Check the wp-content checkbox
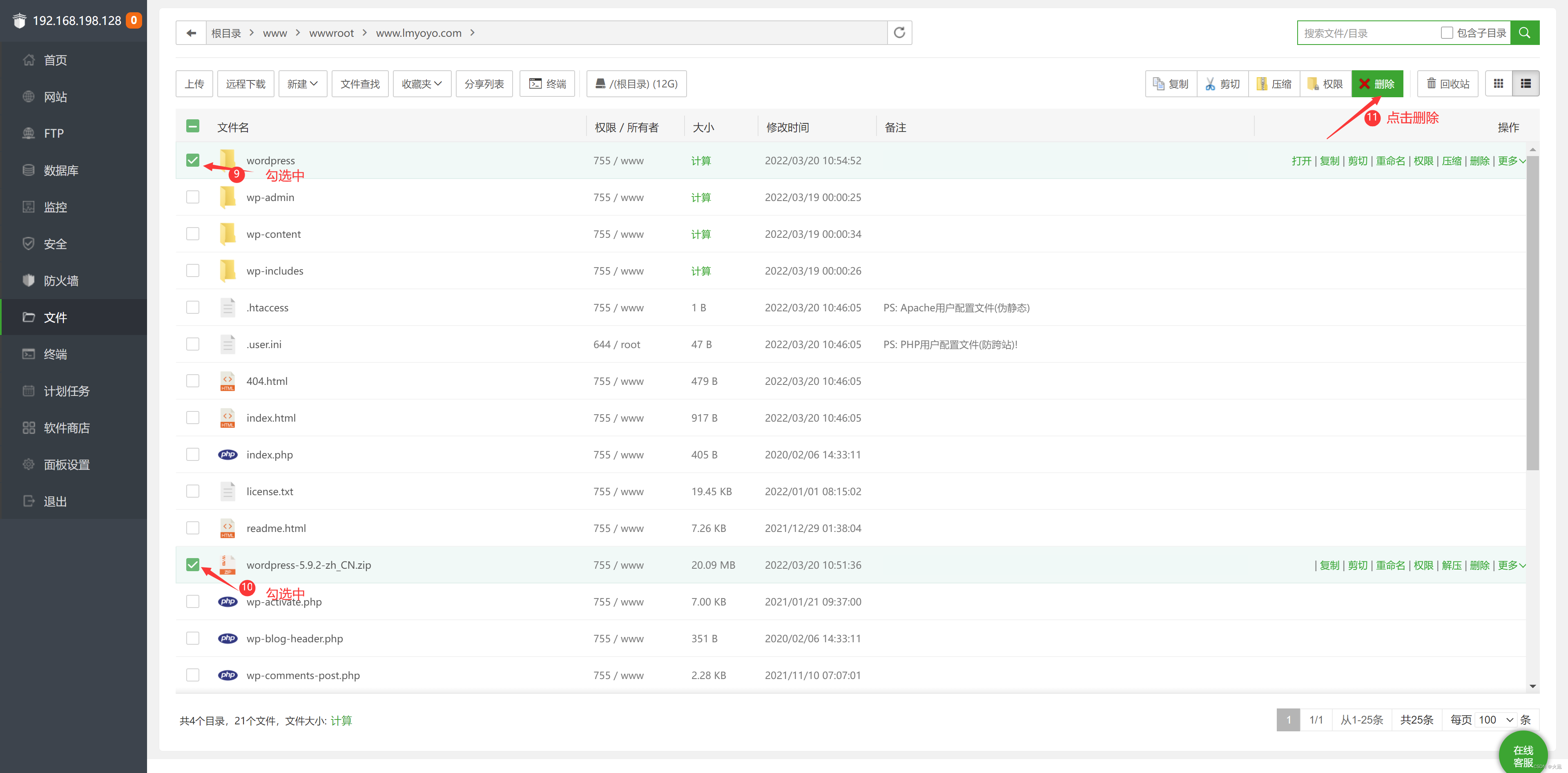Image resolution: width=1568 pixels, height=773 pixels. [192, 234]
